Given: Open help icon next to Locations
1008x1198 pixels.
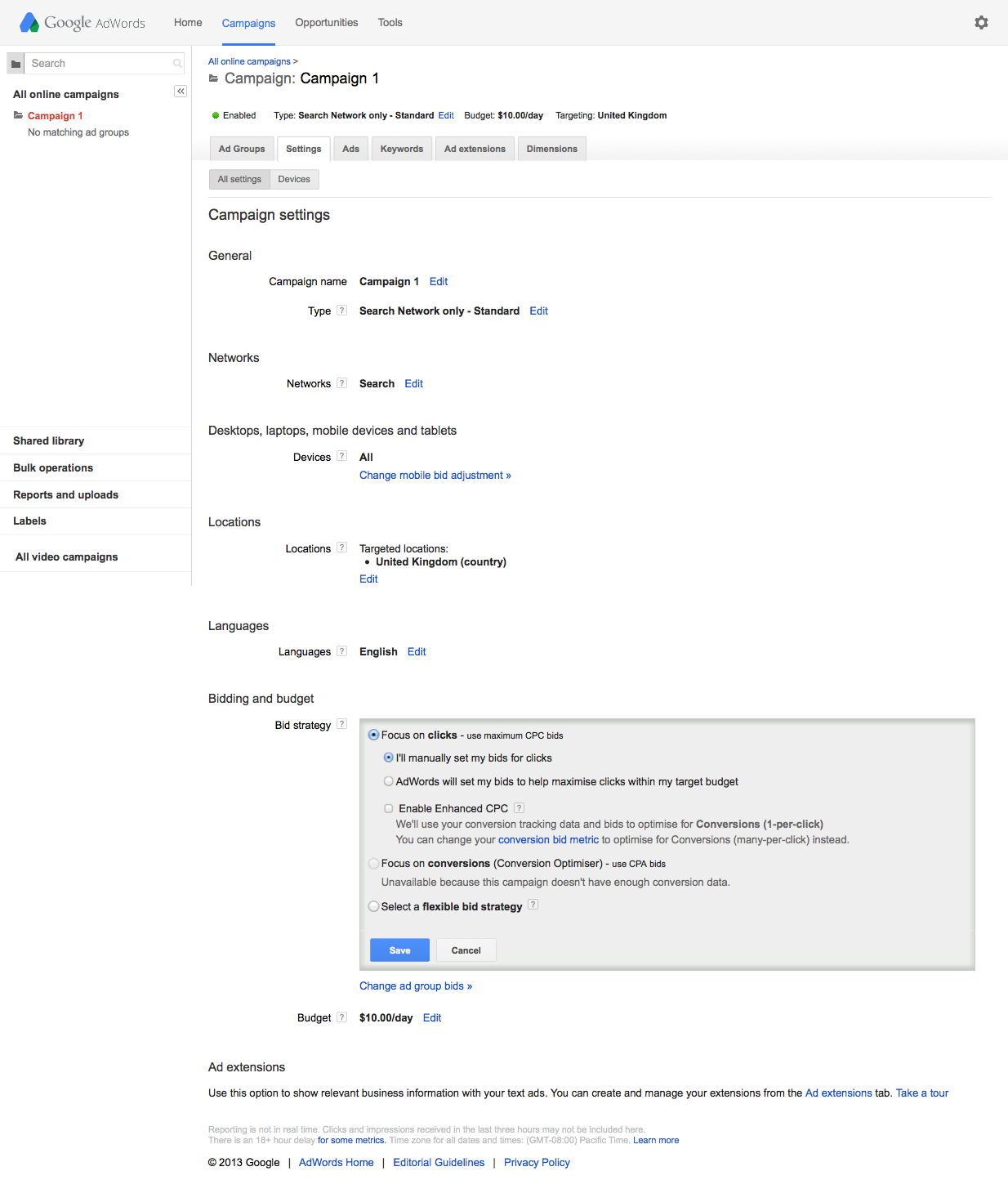Looking at the screenshot, I should click(342, 548).
